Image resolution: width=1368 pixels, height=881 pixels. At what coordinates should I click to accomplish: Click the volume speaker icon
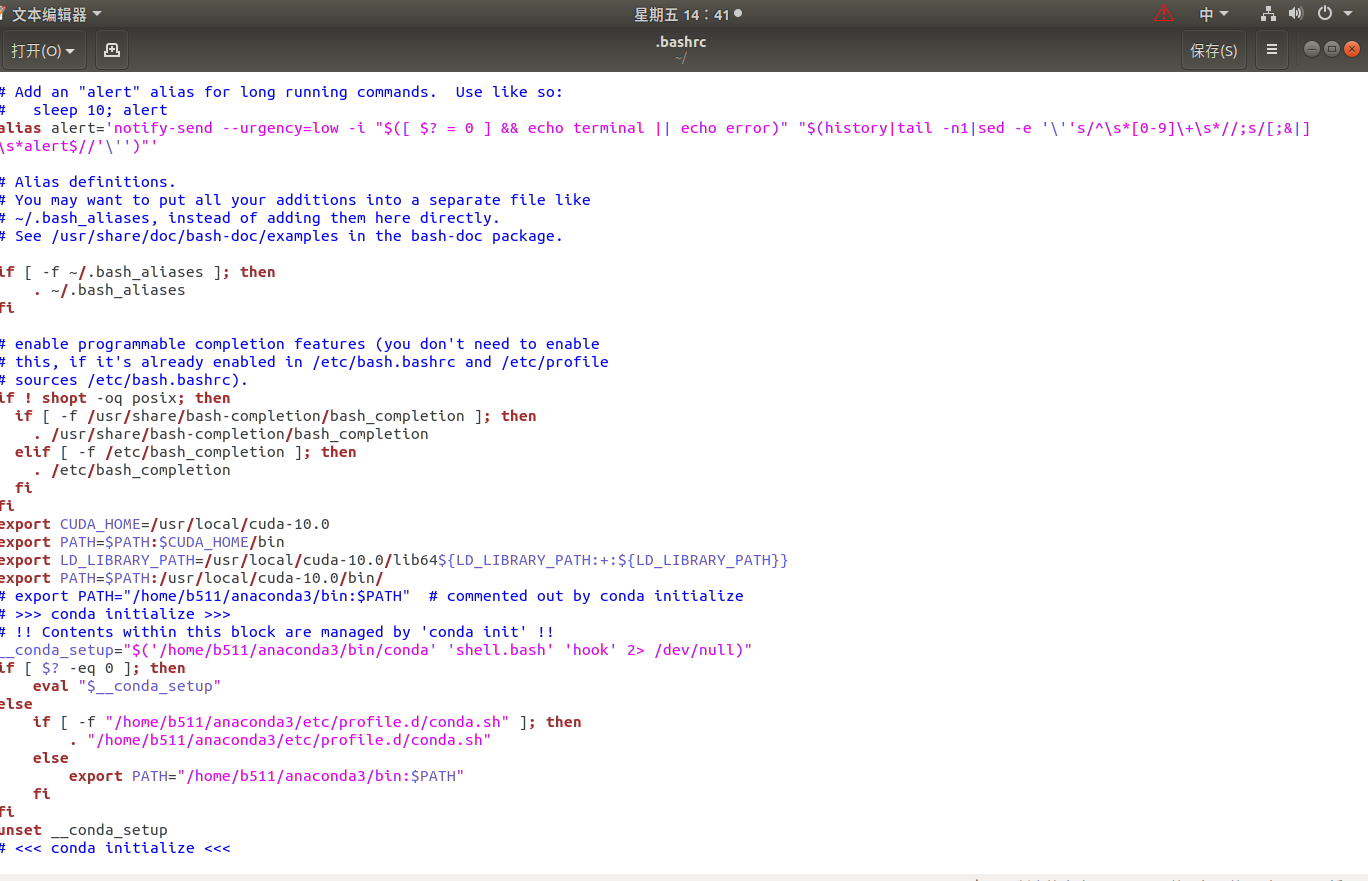click(x=1296, y=14)
